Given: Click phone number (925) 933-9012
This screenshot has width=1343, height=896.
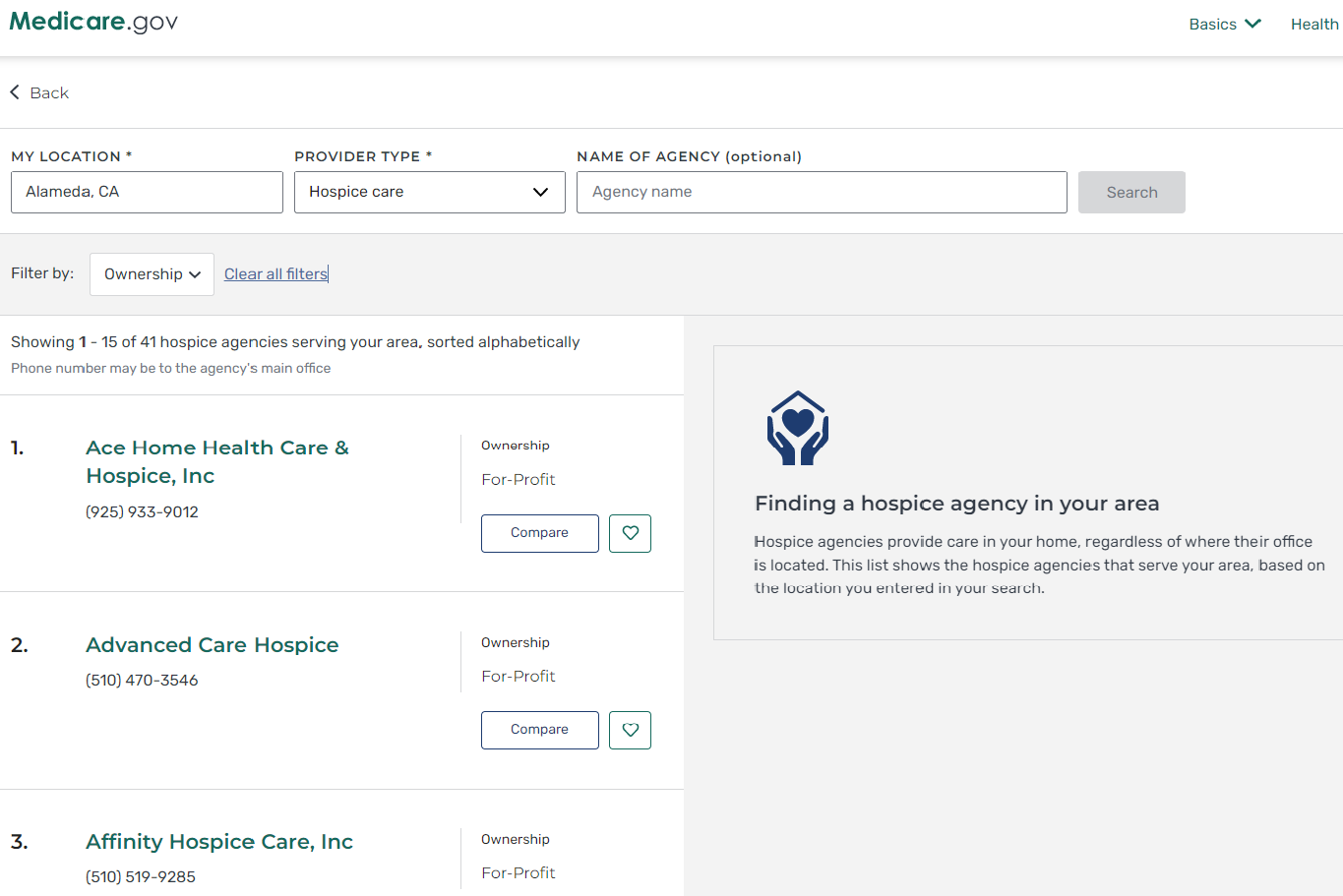Looking at the screenshot, I should (x=142, y=511).
